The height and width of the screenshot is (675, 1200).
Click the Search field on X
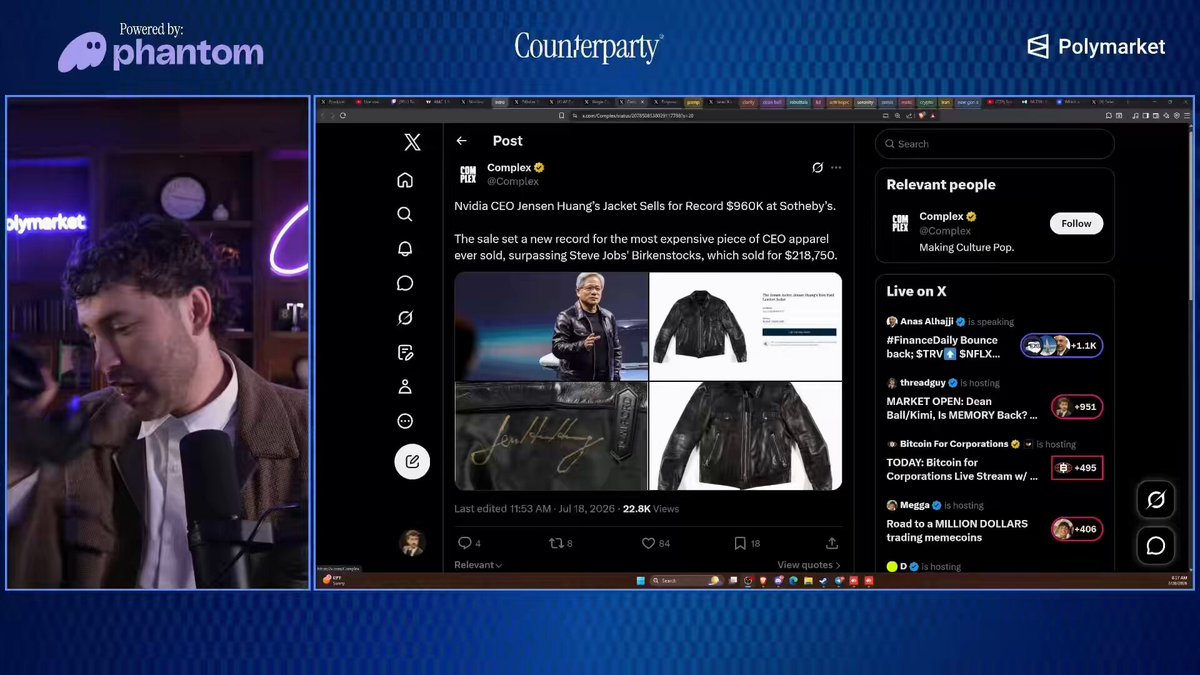point(995,144)
